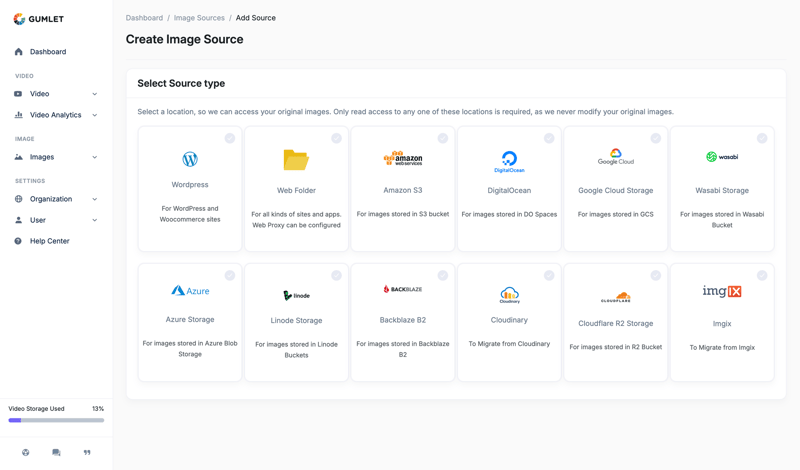Click the Wordpress logo icon
Screen dimensions: 800x470
coord(190,159)
